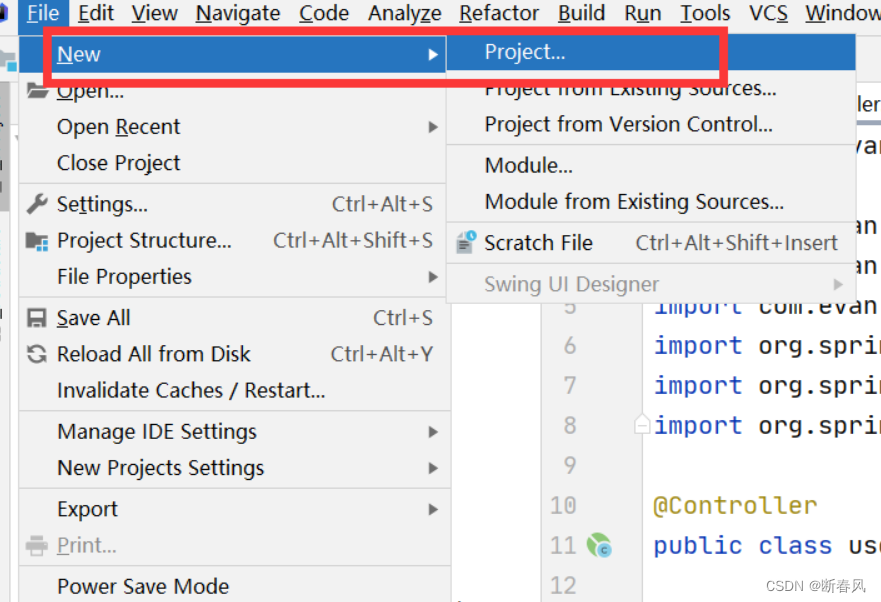The width and height of the screenshot is (881, 602).
Task: Toggle Power Save Mode
Action: coord(143,586)
